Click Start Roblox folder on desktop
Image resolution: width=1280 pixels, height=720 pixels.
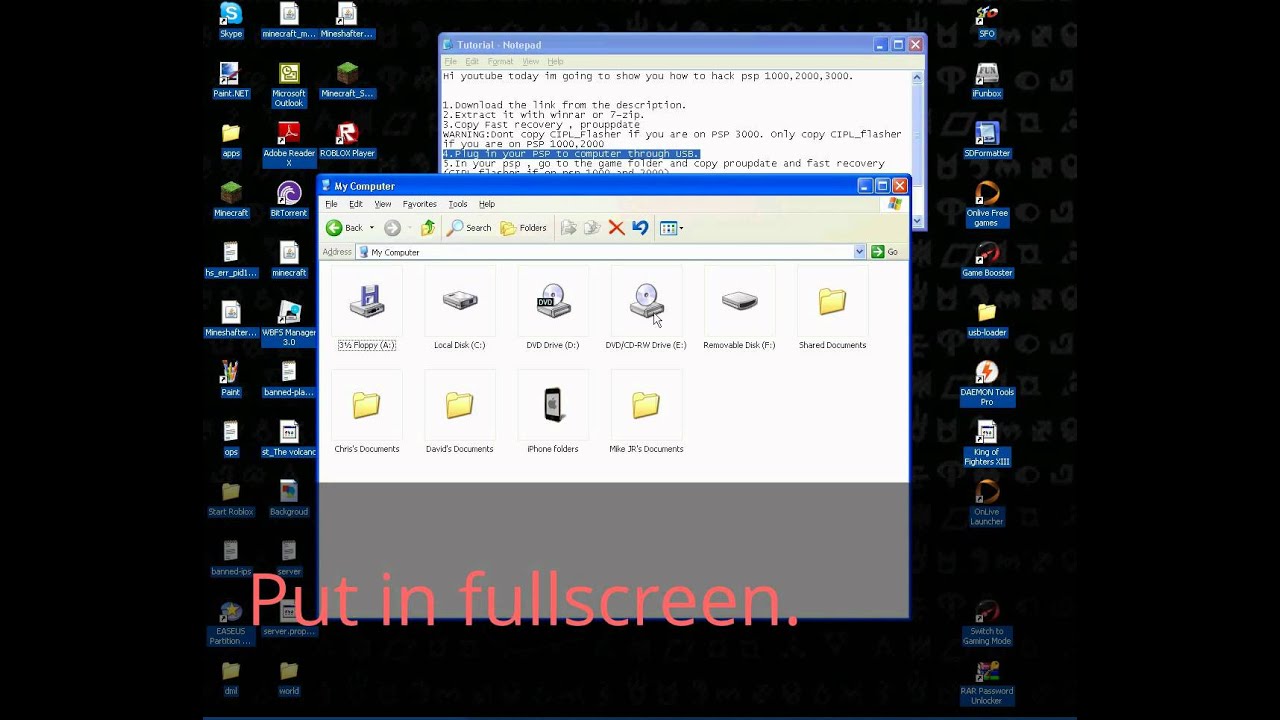coord(231,498)
